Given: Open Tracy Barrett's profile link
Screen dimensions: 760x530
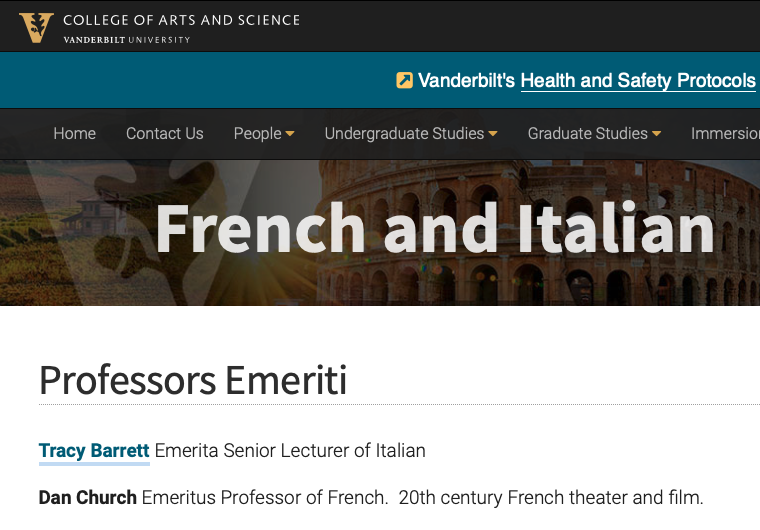Looking at the screenshot, I should tap(94, 451).
